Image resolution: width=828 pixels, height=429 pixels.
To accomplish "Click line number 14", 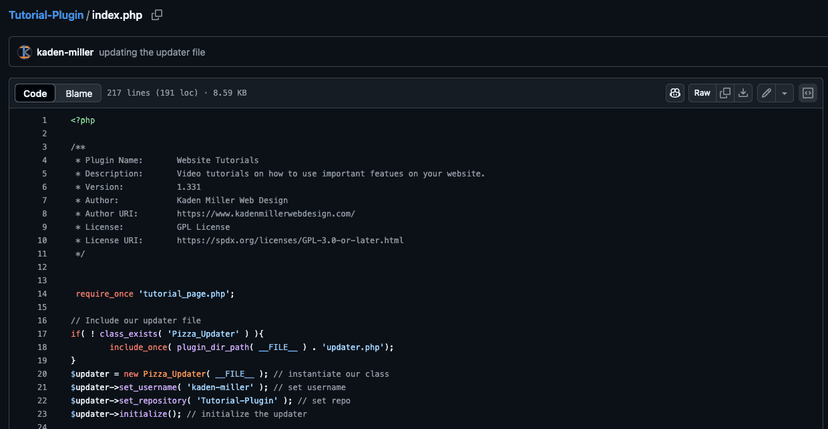I will click(42, 294).
